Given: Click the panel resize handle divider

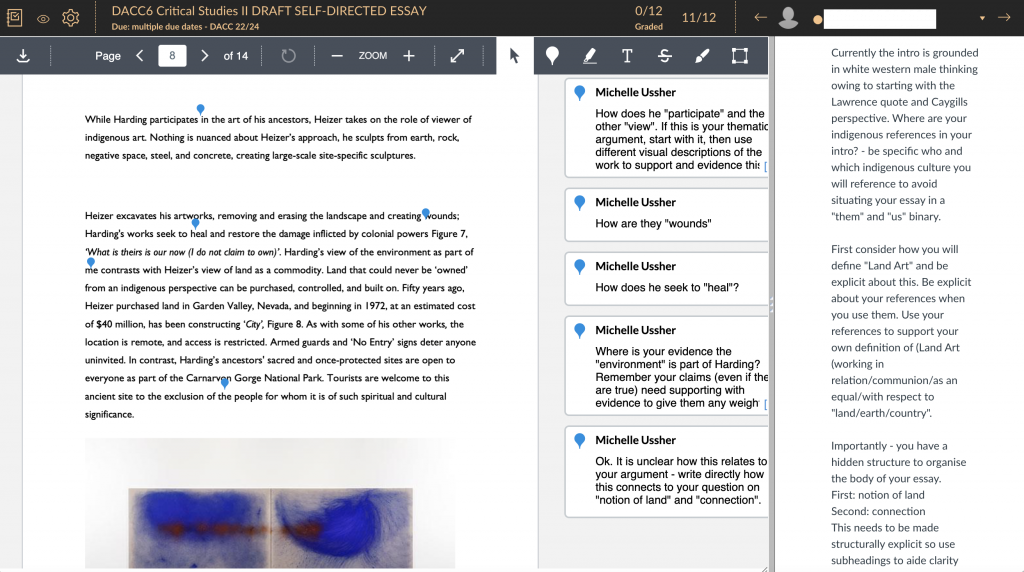Looking at the screenshot, I should (x=771, y=304).
